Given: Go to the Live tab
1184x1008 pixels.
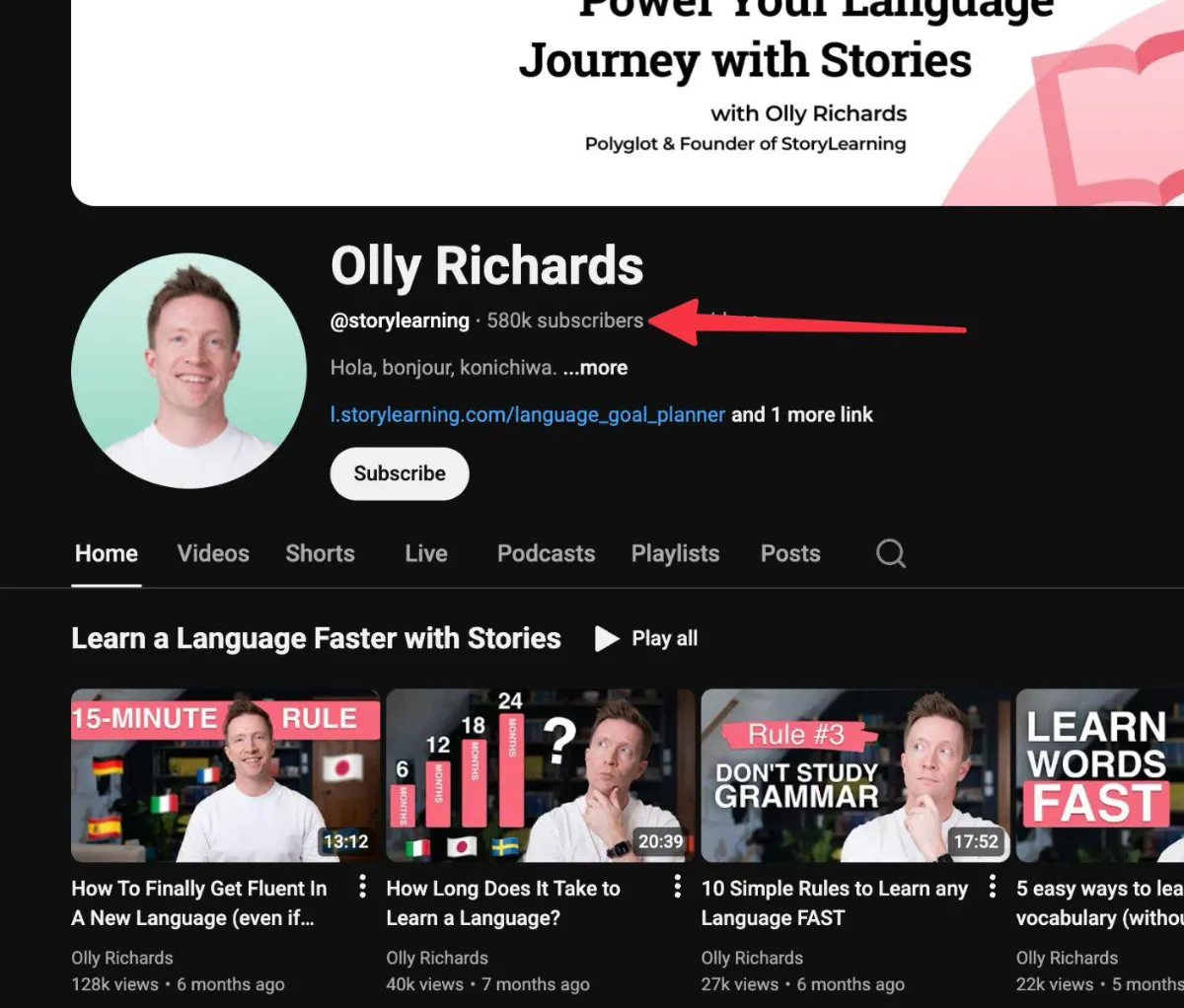Looking at the screenshot, I should [x=426, y=553].
